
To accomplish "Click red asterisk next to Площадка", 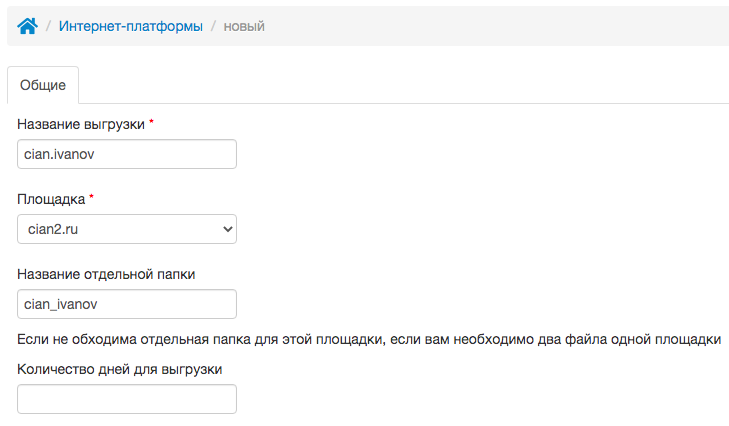I will tap(91, 197).
